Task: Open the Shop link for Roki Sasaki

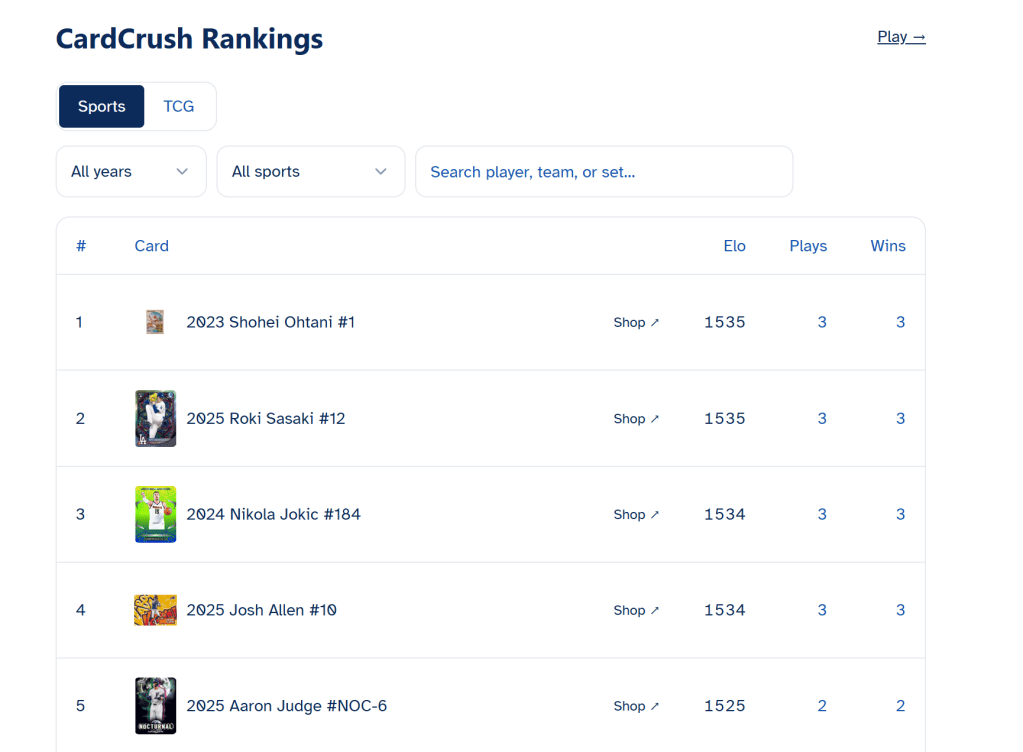Action: (x=636, y=419)
